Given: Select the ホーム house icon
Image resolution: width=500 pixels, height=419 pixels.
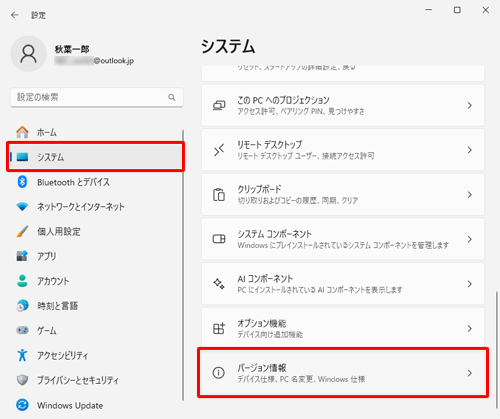Looking at the screenshot, I should (x=22, y=132).
